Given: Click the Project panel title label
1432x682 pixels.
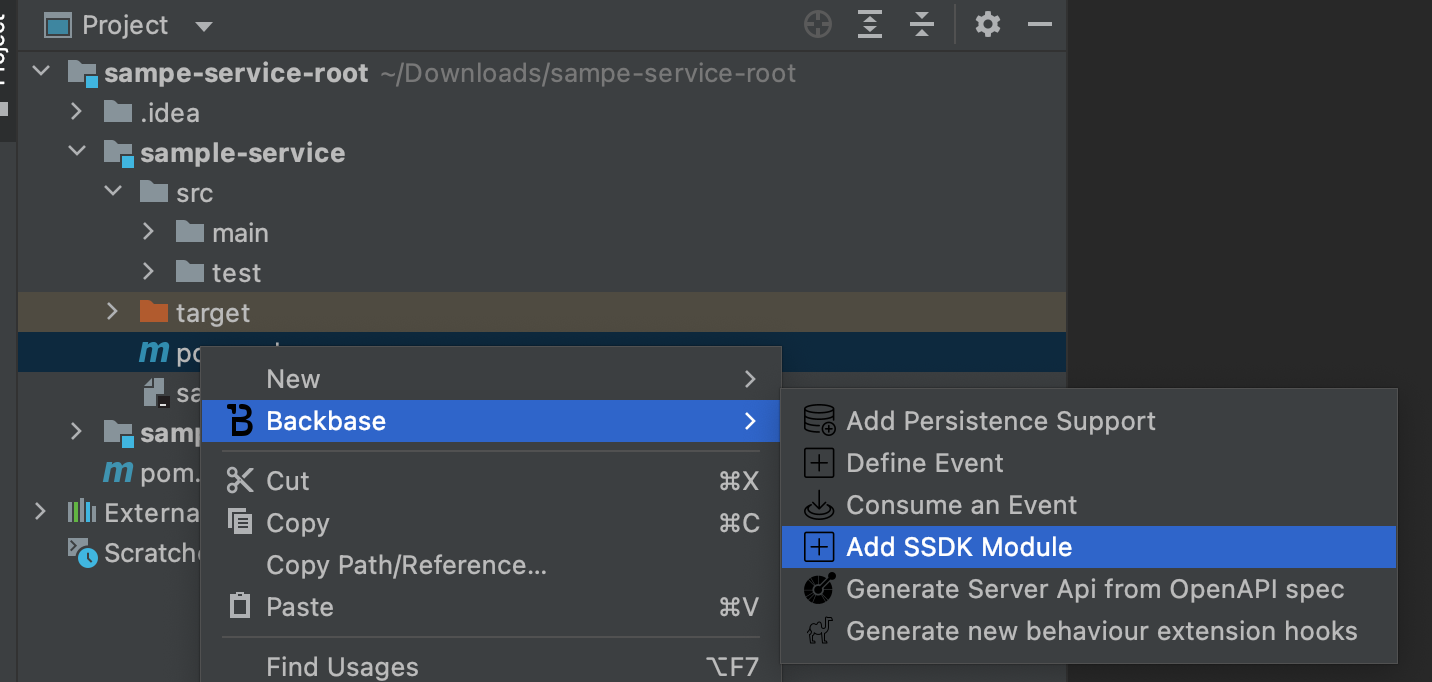Looking at the screenshot, I should [126, 25].
